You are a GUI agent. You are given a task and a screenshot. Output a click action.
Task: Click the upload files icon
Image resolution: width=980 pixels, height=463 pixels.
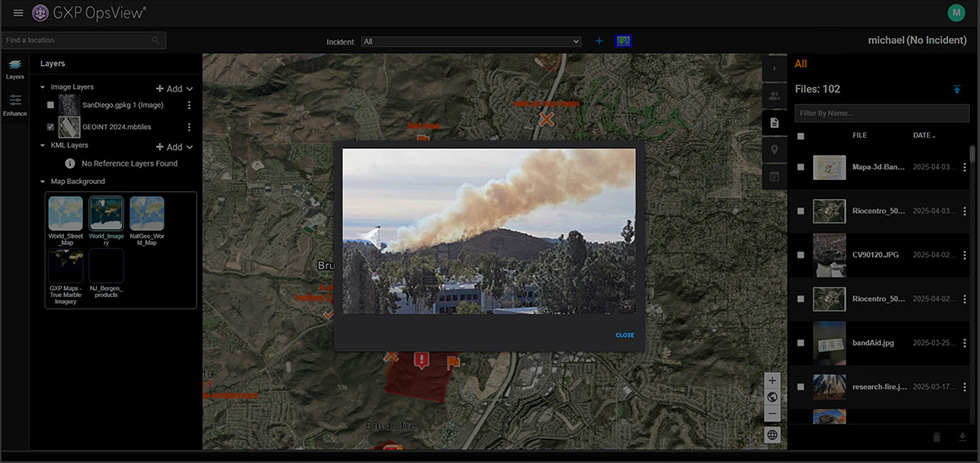(x=957, y=90)
